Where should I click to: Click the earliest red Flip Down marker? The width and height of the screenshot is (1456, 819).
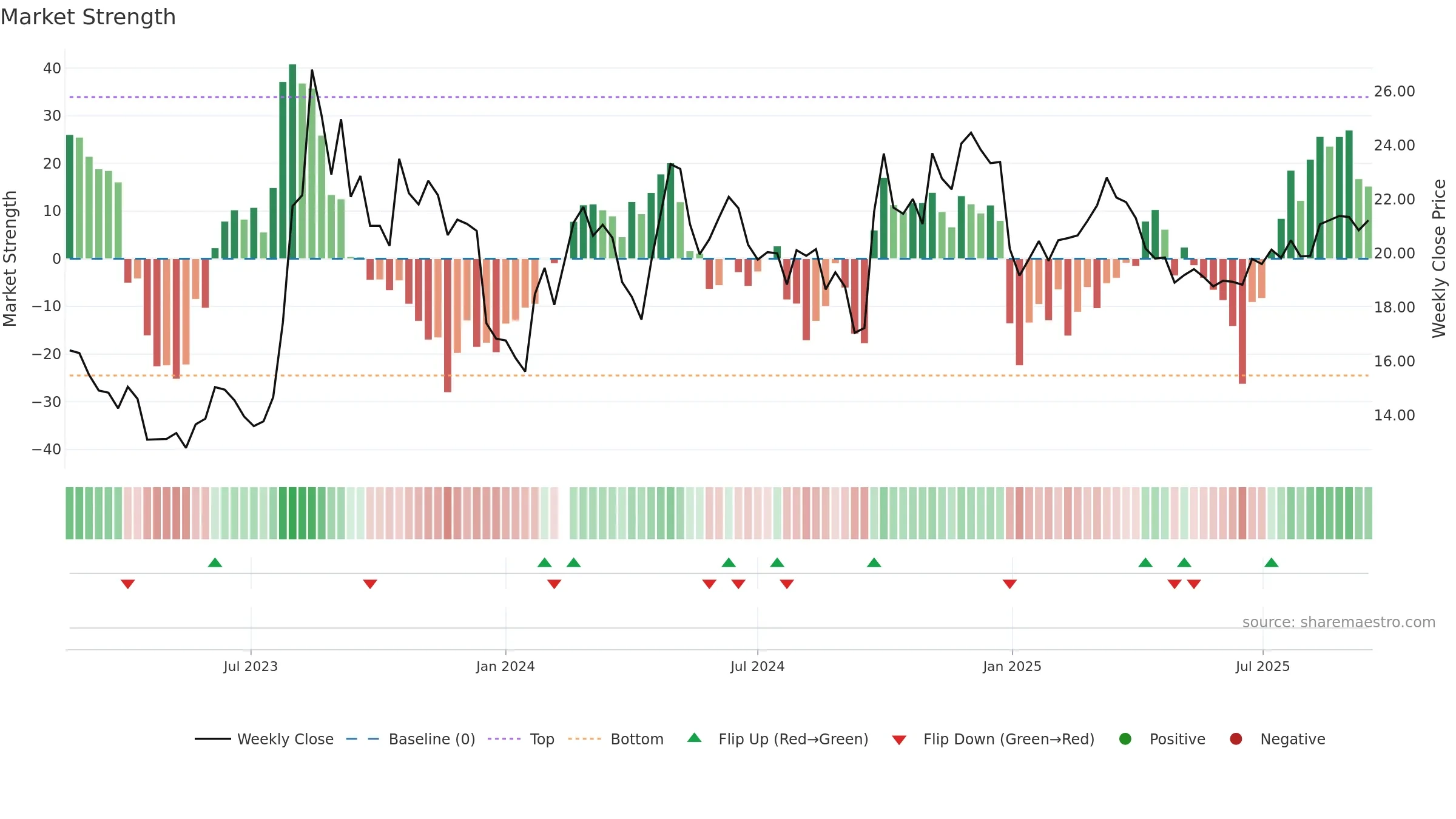(127, 584)
